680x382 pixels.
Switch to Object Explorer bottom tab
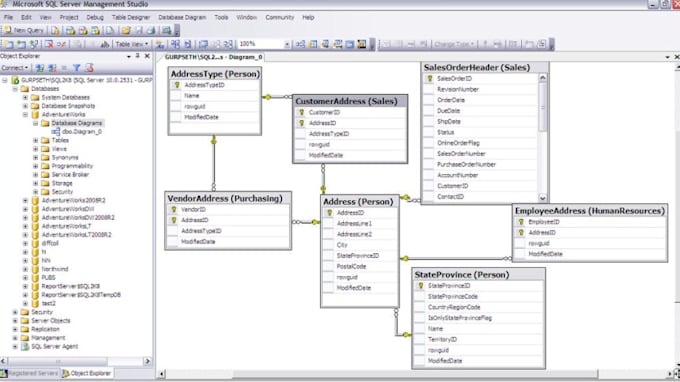[x=87, y=373]
